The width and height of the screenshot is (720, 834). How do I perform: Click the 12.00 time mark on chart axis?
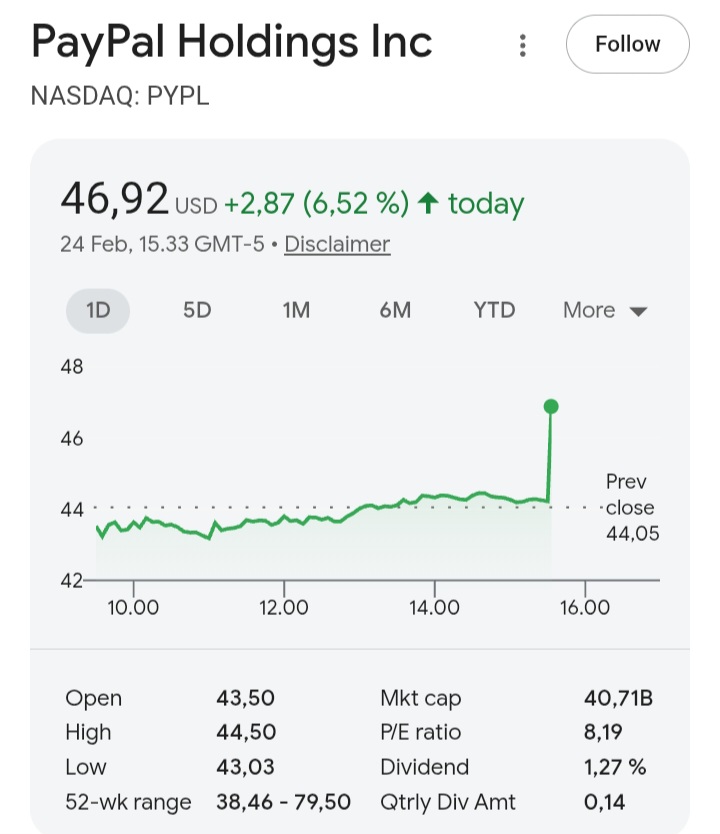pyautogui.click(x=283, y=607)
